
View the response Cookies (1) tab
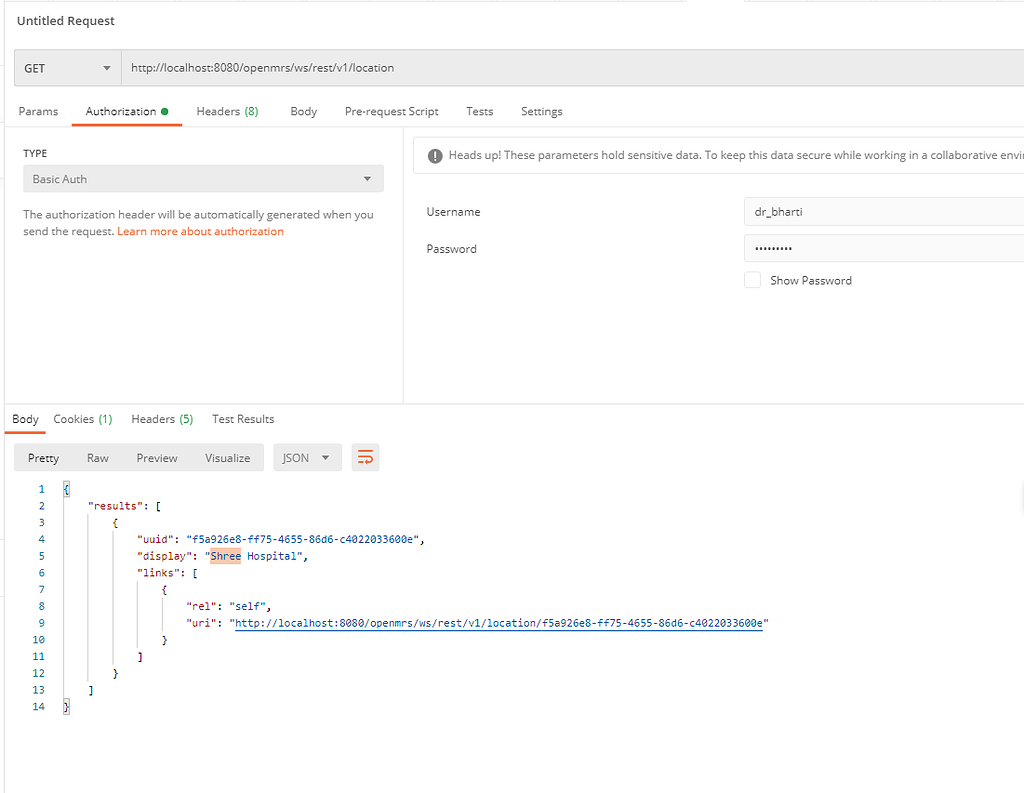(x=83, y=419)
